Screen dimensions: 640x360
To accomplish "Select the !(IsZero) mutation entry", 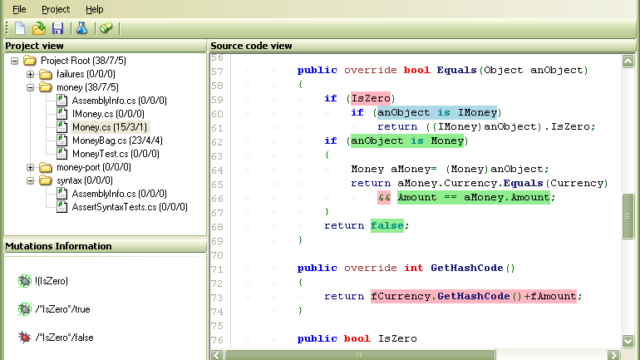I will click(x=51, y=281).
